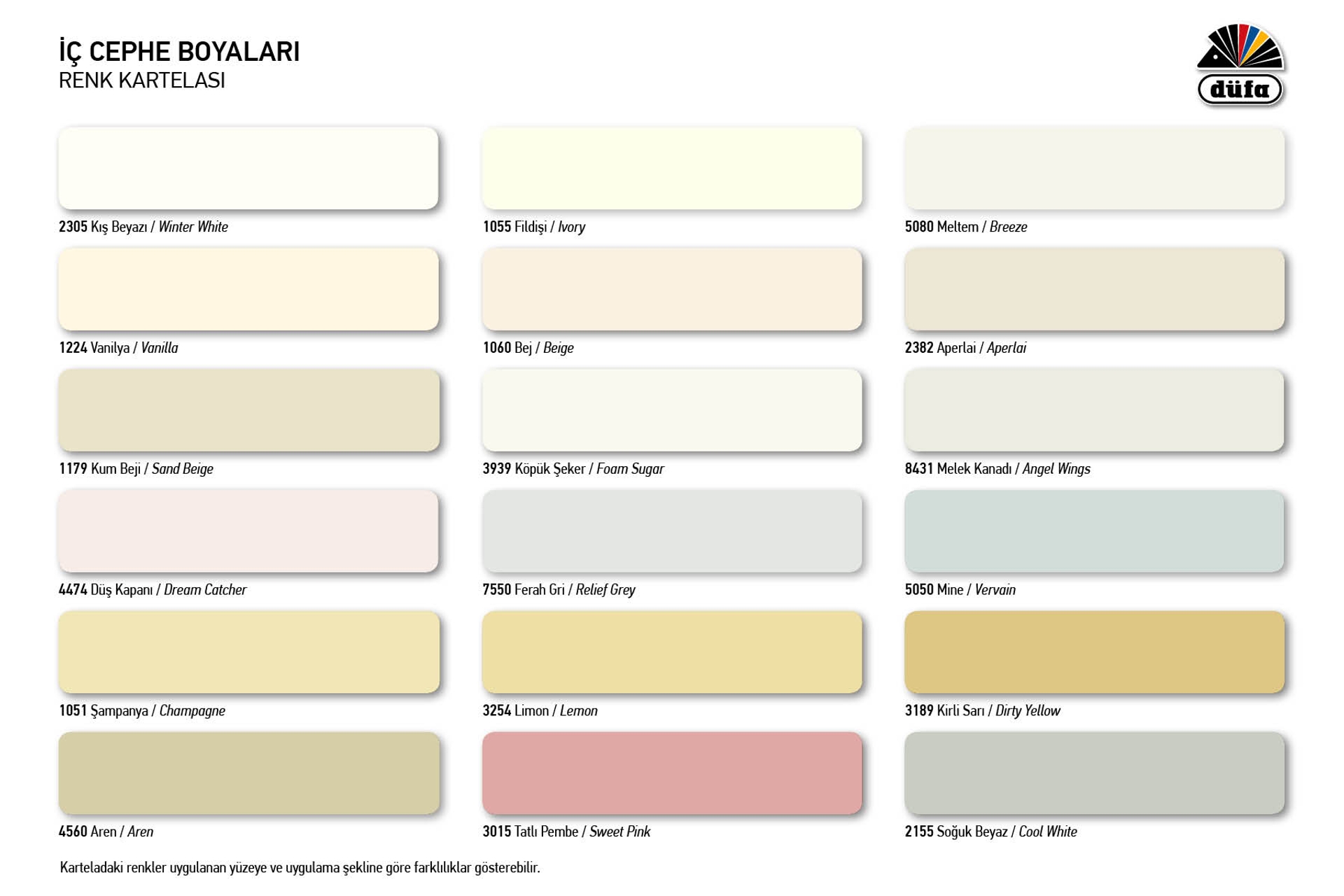
Task: Click the Angel Wings swatch
Action: [1094, 410]
